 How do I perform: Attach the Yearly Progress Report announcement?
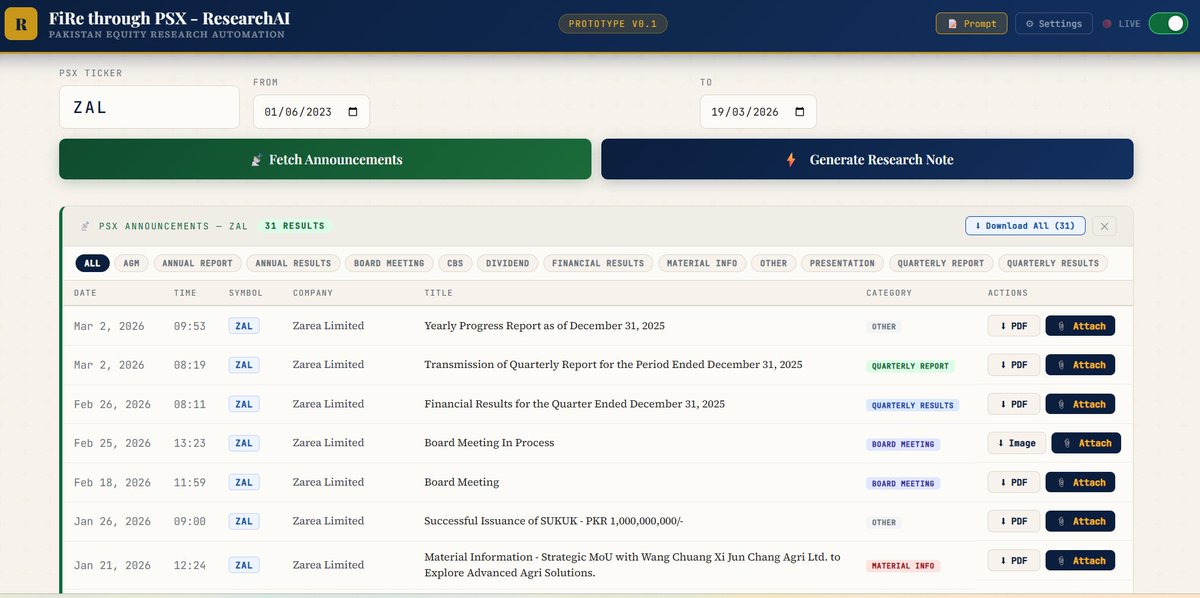tap(1080, 326)
